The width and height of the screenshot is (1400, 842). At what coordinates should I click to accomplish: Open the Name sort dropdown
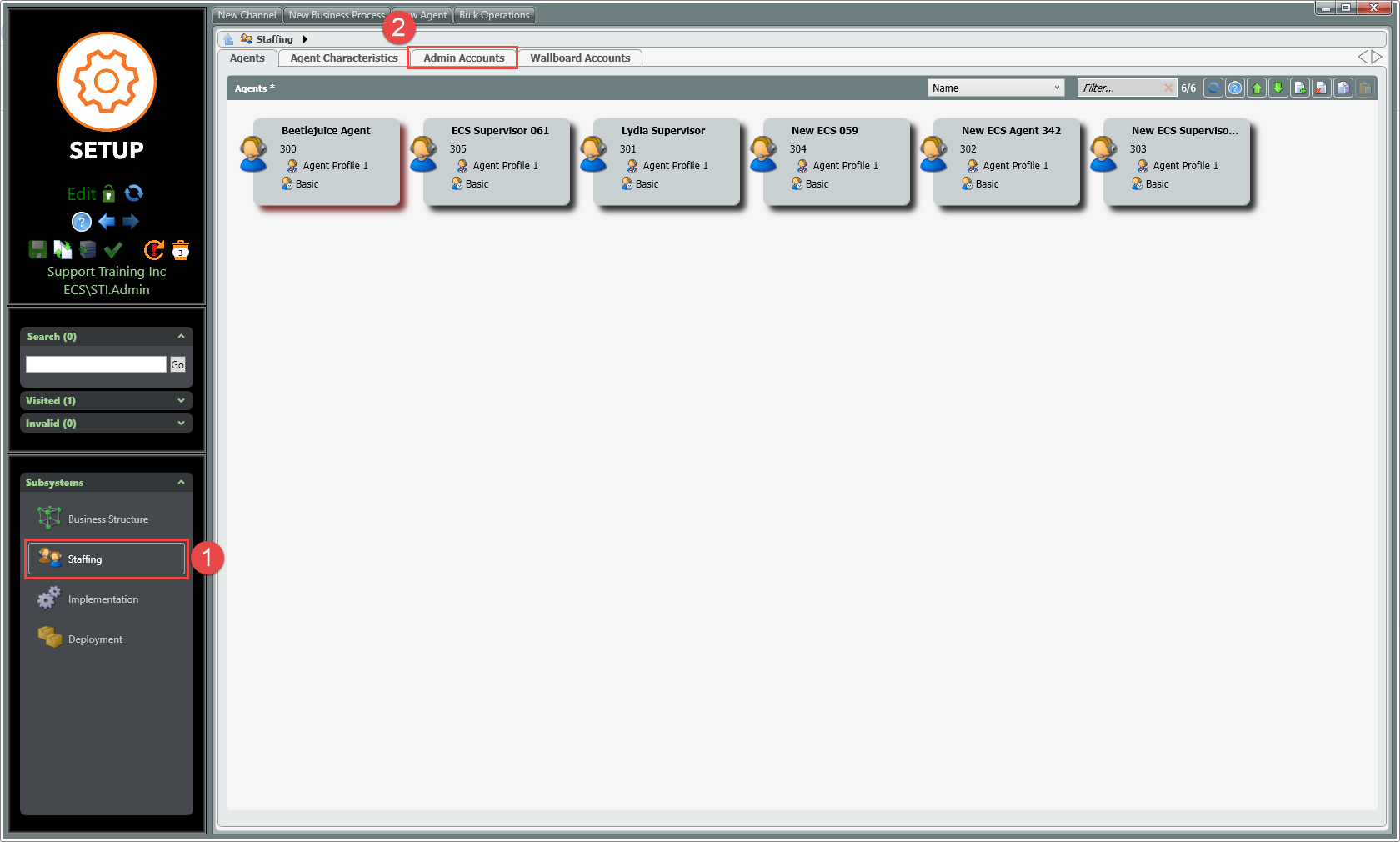pyautogui.click(x=995, y=88)
